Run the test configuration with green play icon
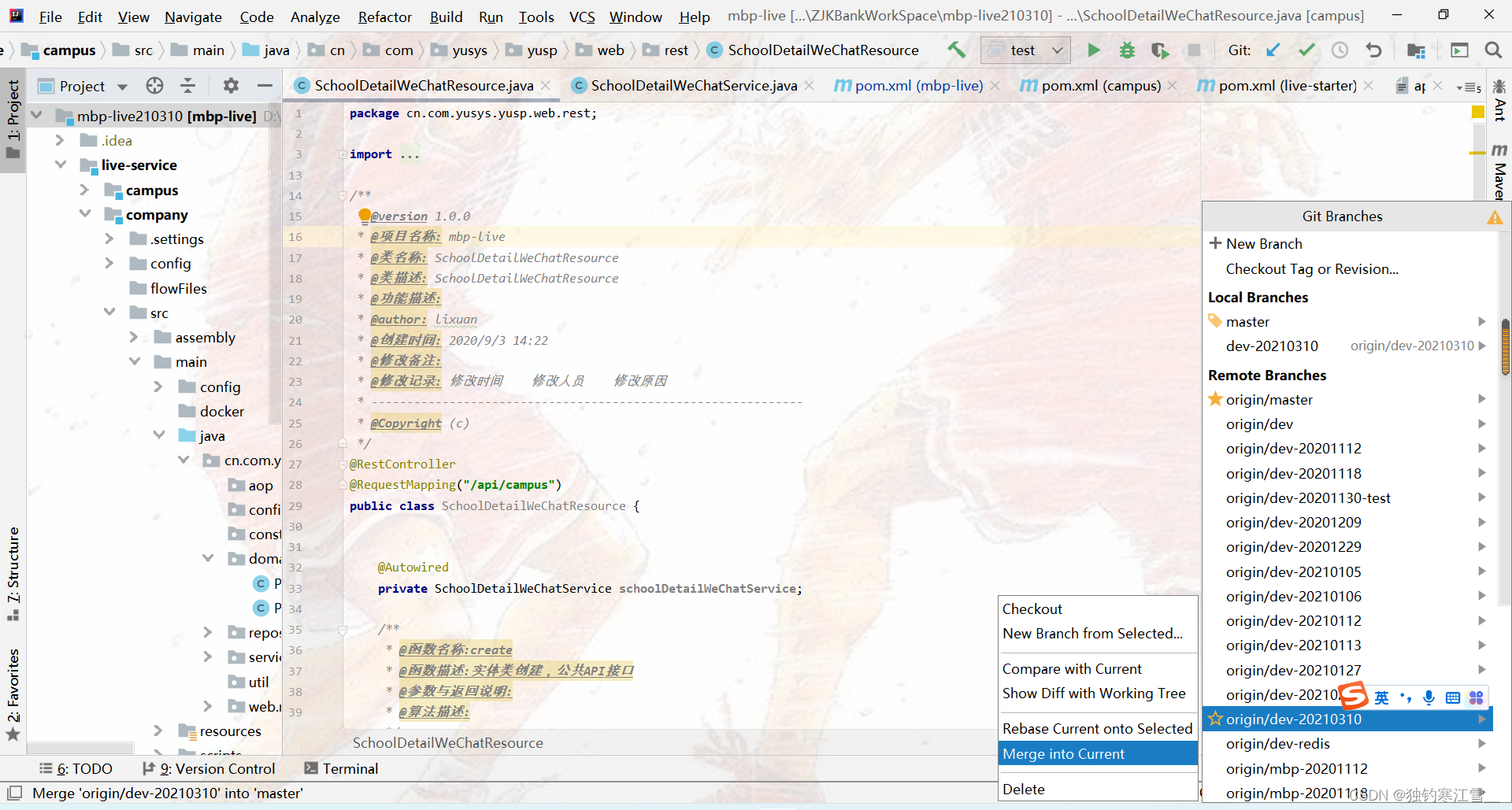 1093,50
